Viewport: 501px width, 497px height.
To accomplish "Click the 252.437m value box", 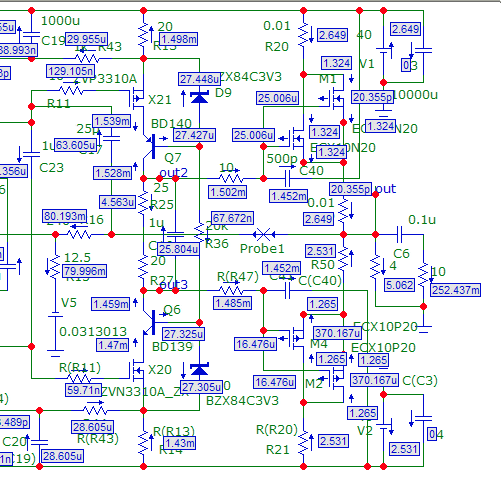I will tap(455, 290).
